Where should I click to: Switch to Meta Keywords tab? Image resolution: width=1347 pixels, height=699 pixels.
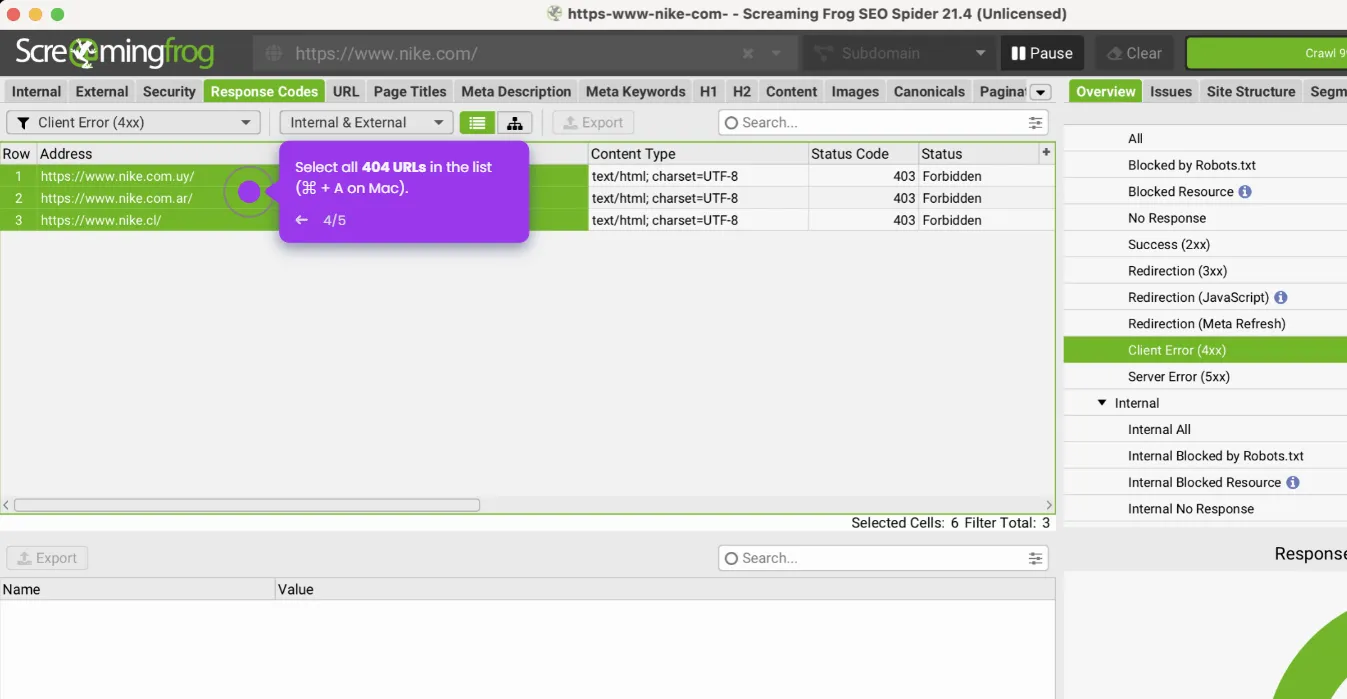pyautogui.click(x=636, y=91)
